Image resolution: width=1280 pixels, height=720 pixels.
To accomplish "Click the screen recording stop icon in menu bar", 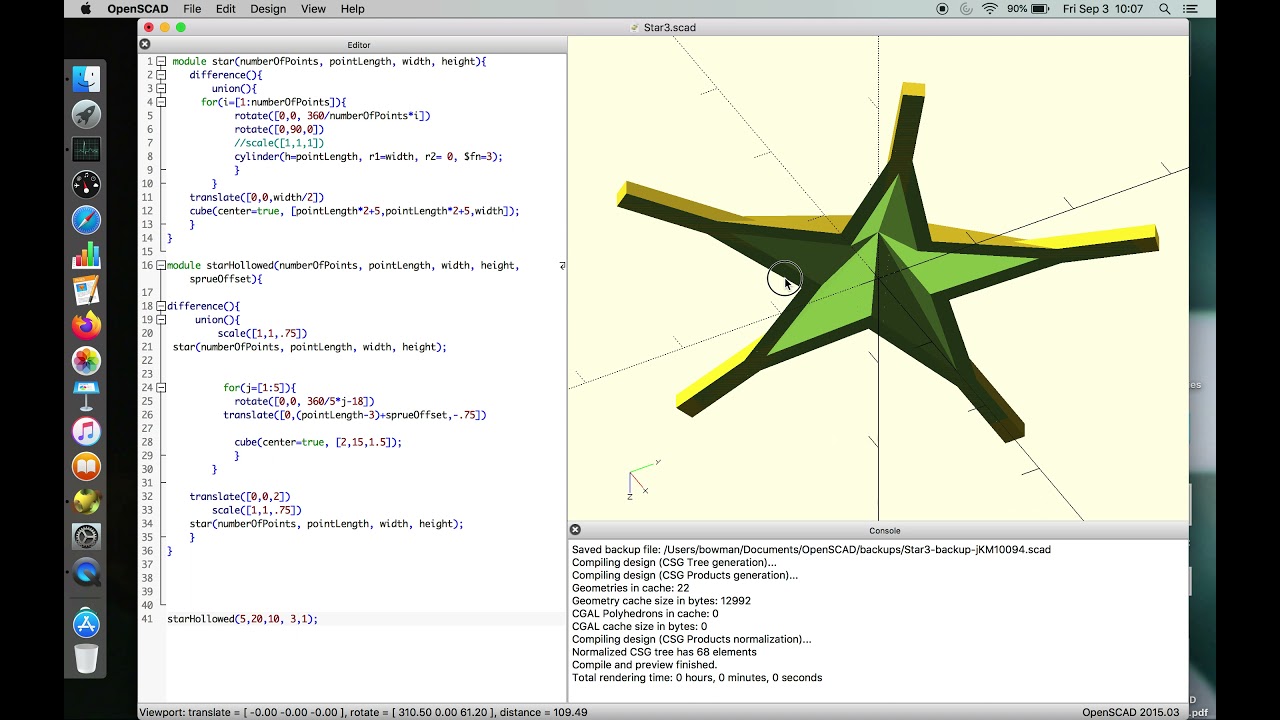I will tap(942, 9).
